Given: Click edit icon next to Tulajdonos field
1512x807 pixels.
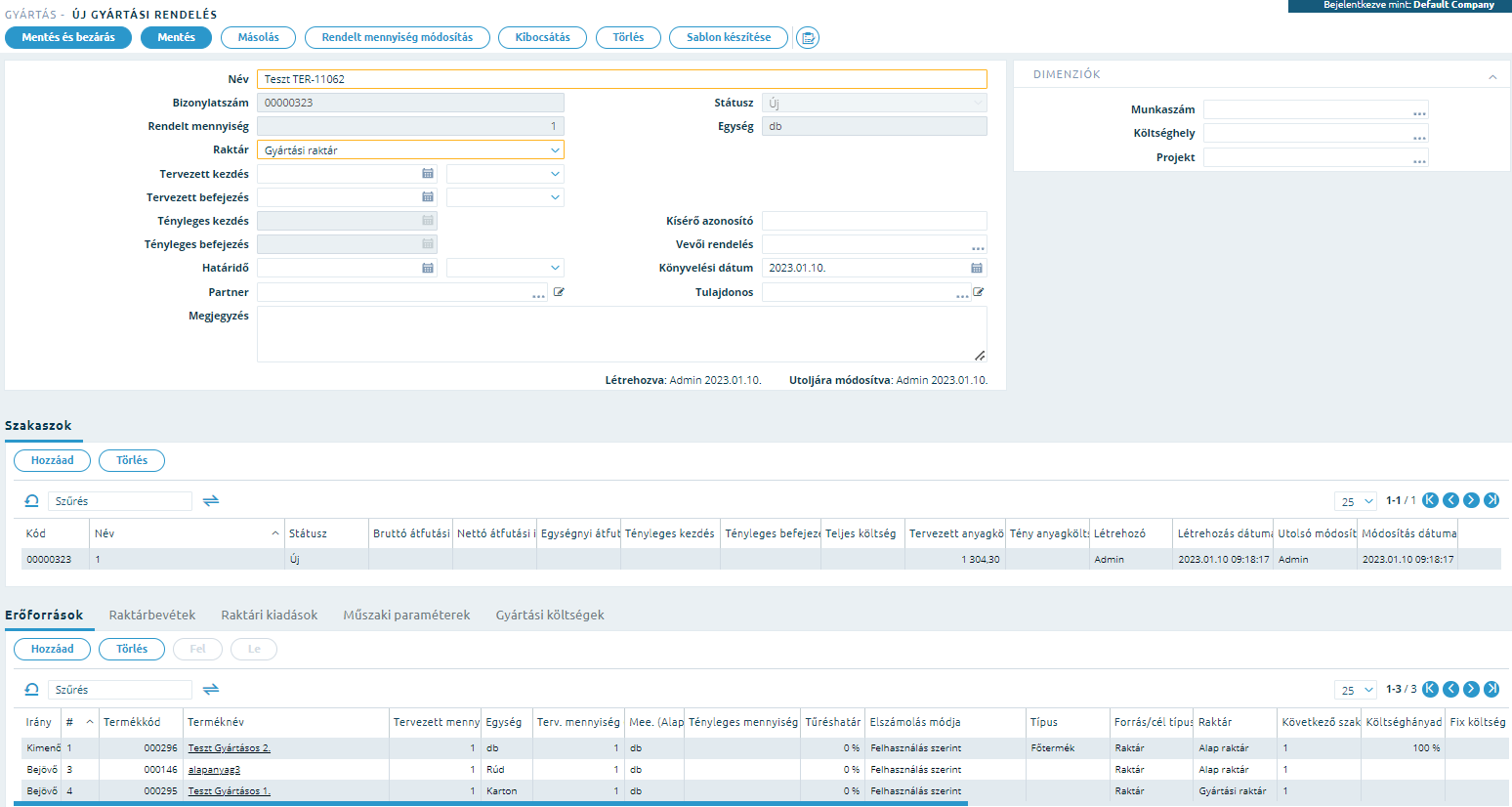Looking at the screenshot, I should (x=979, y=292).
